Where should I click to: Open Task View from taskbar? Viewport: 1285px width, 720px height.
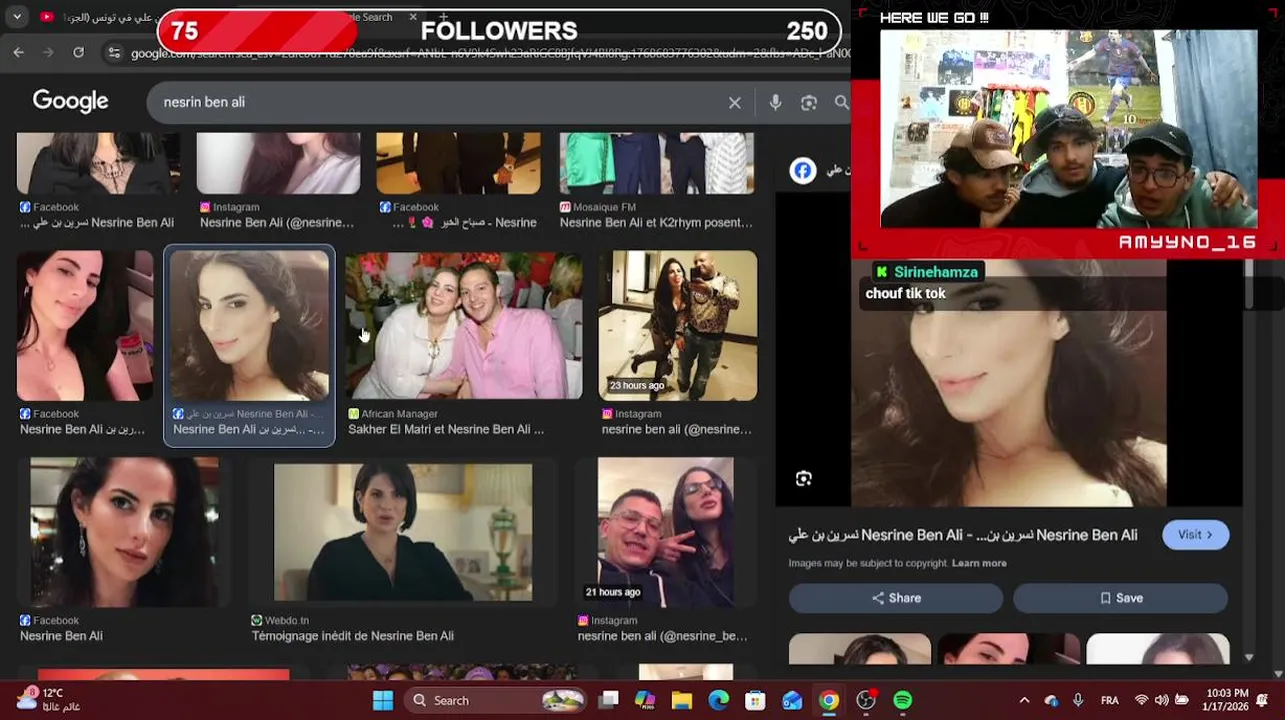click(x=608, y=700)
